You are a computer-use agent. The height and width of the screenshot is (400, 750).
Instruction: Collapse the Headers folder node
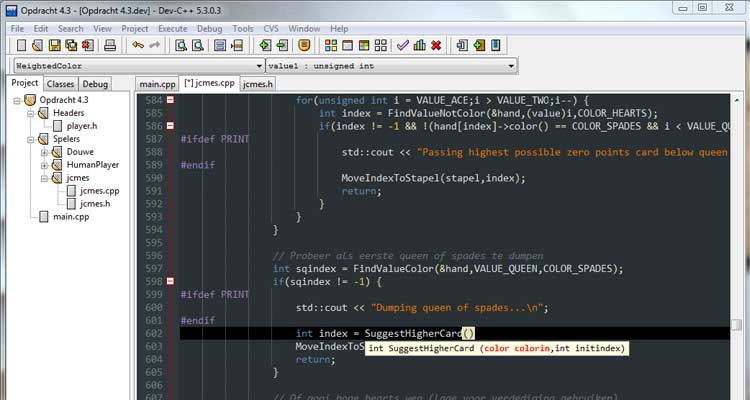pos(31,113)
